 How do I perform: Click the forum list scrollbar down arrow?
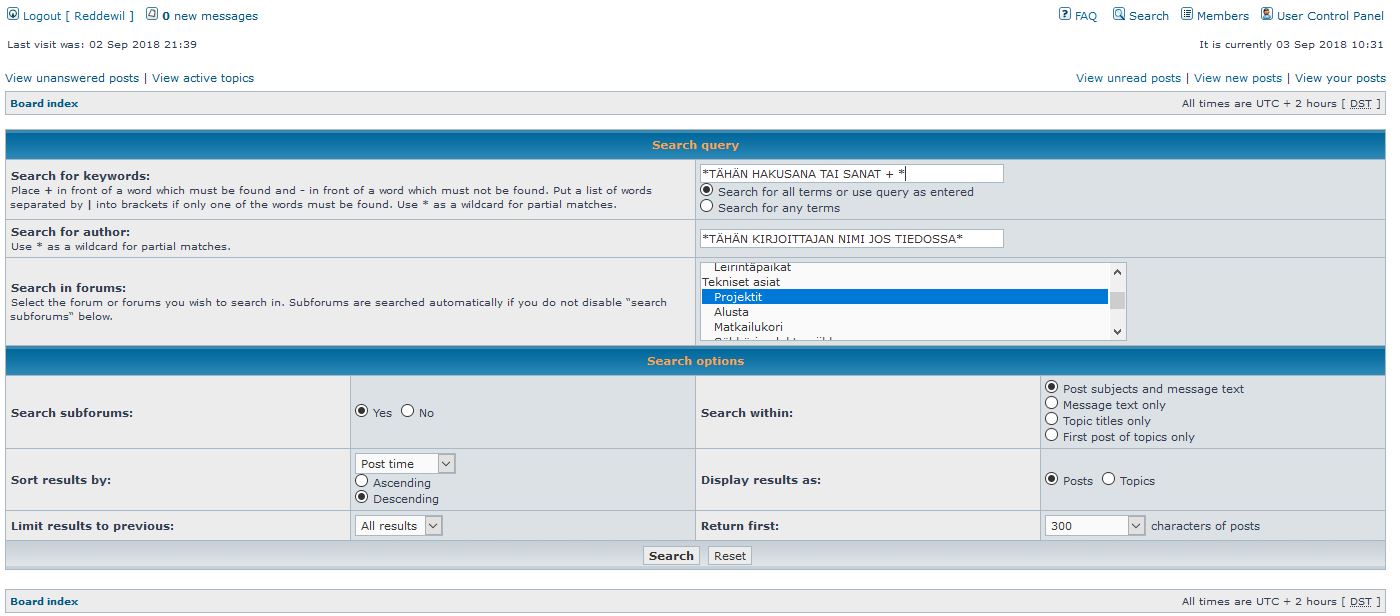coord(1117,332)
